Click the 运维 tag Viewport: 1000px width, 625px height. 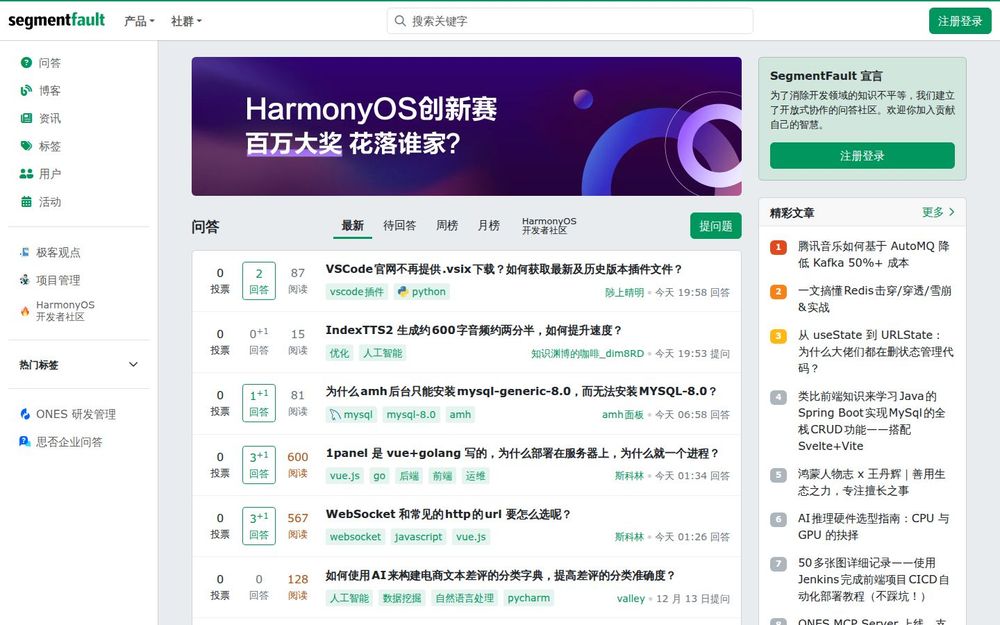[475, 476]
